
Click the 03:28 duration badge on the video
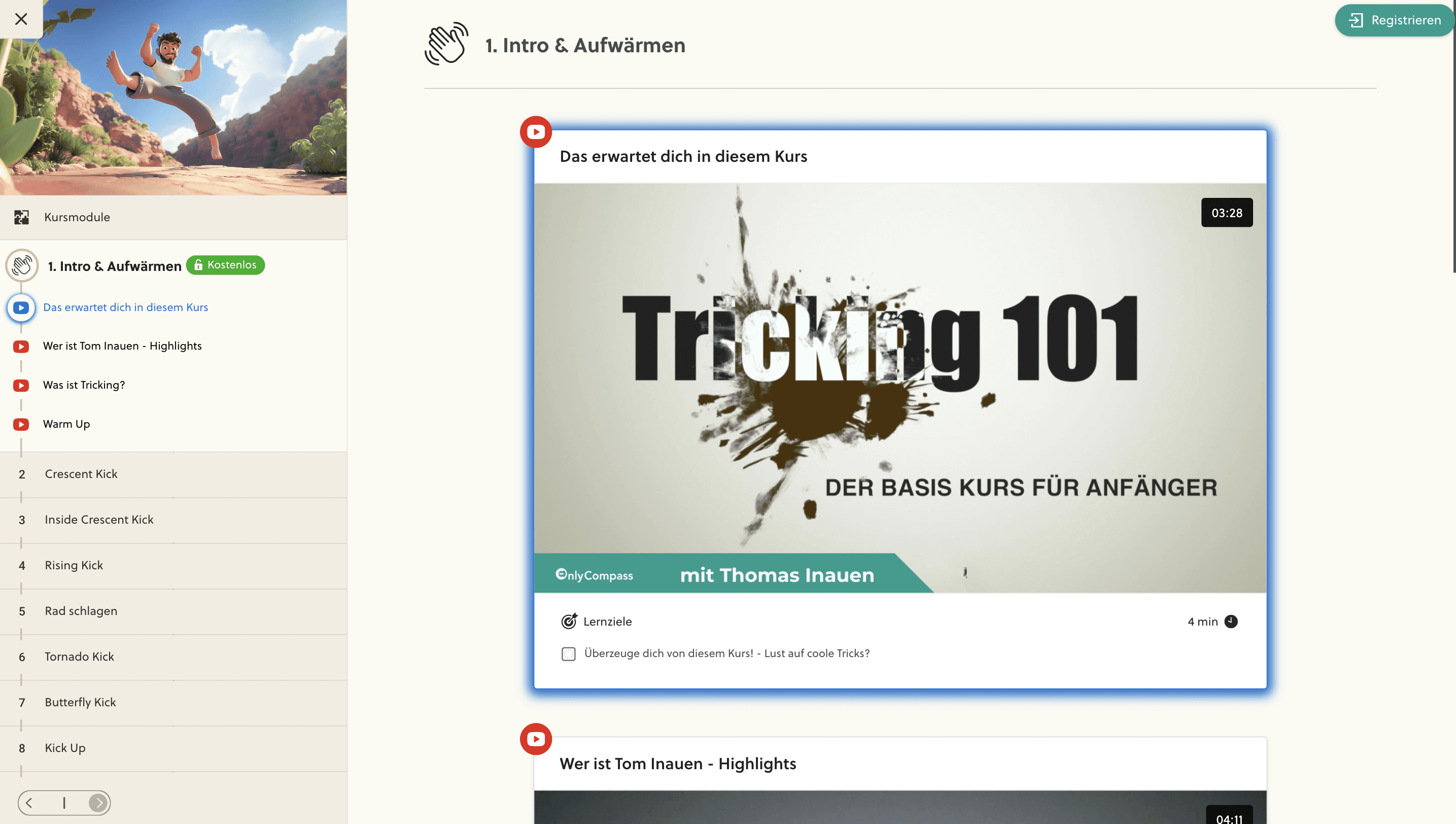[1227, 213]
